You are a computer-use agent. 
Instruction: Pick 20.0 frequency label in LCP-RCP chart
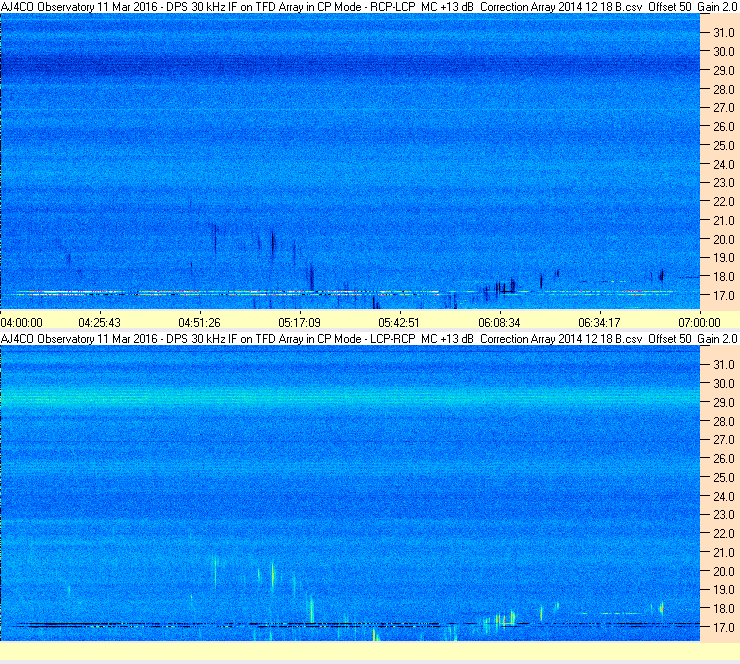(723, 572)
